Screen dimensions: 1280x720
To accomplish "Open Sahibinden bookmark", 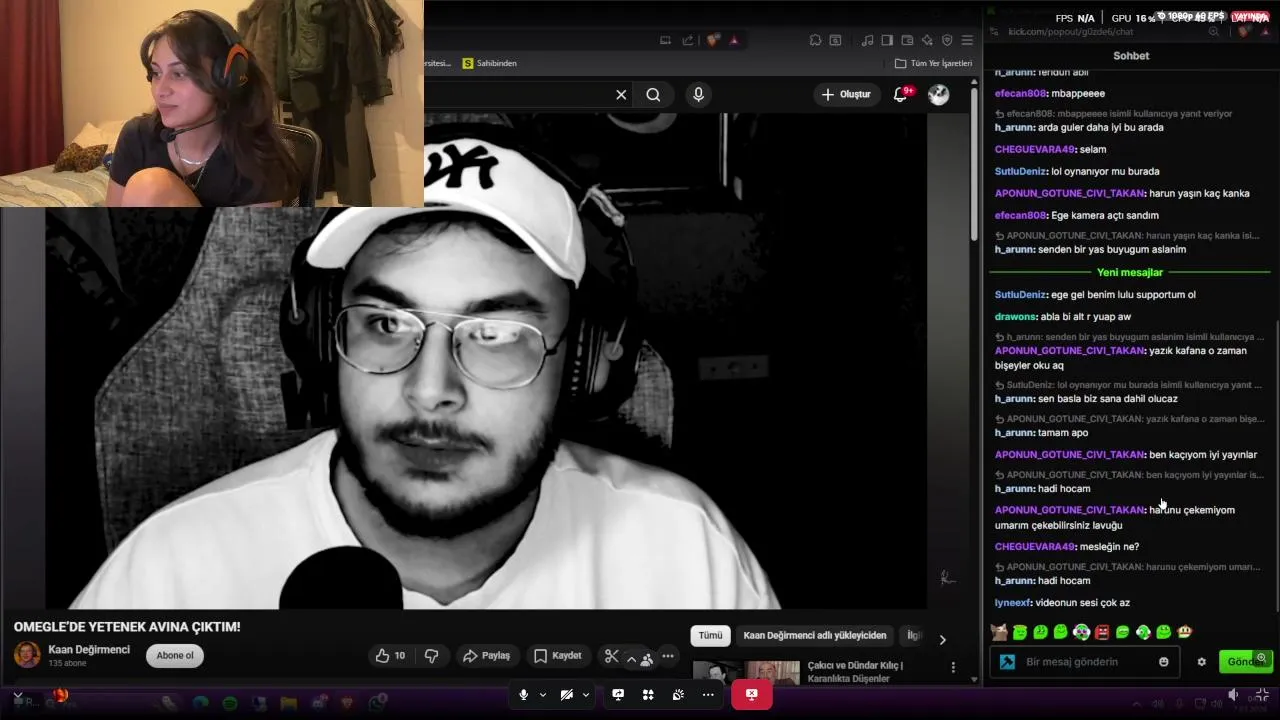I will (490, 63).
